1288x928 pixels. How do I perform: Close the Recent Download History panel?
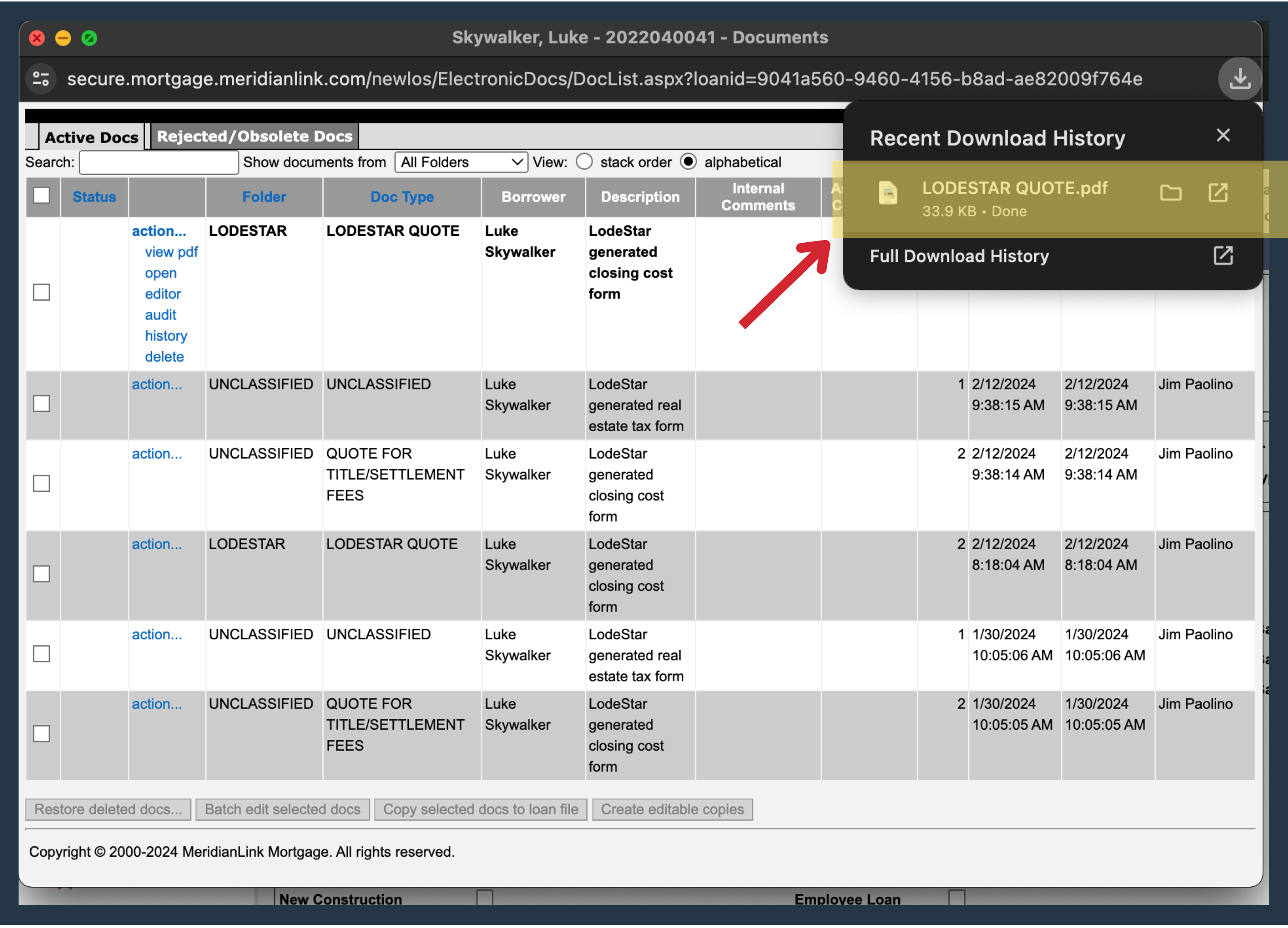point(1223,135)
